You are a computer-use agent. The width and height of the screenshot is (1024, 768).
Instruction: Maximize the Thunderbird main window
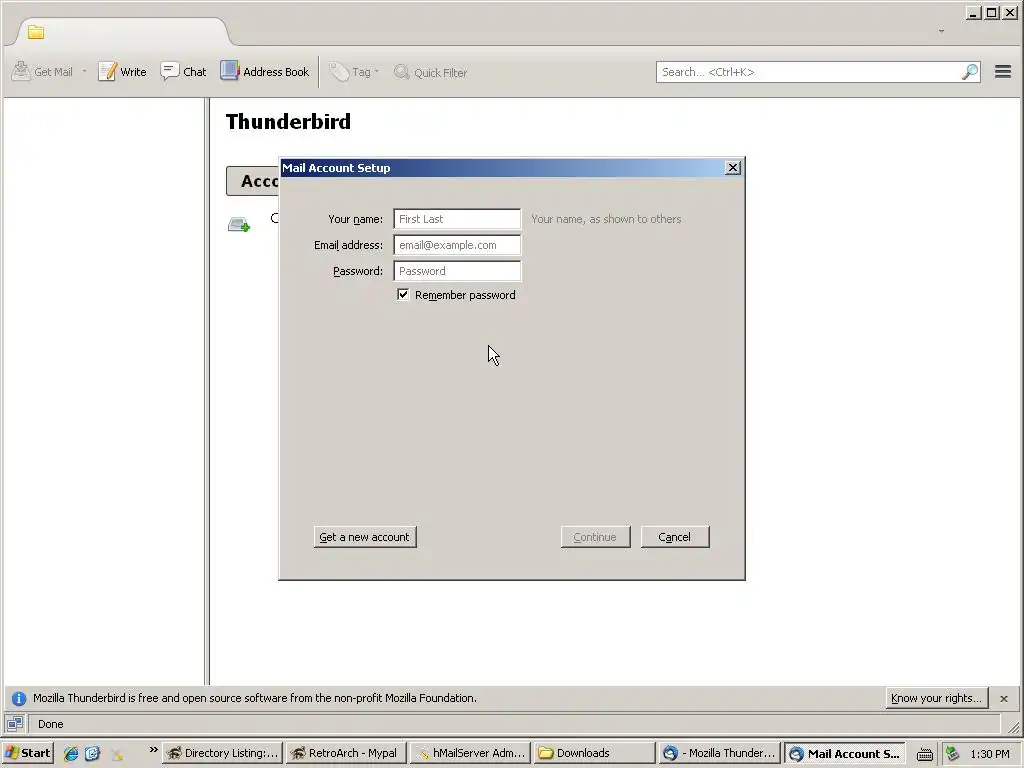coord(991,12)
